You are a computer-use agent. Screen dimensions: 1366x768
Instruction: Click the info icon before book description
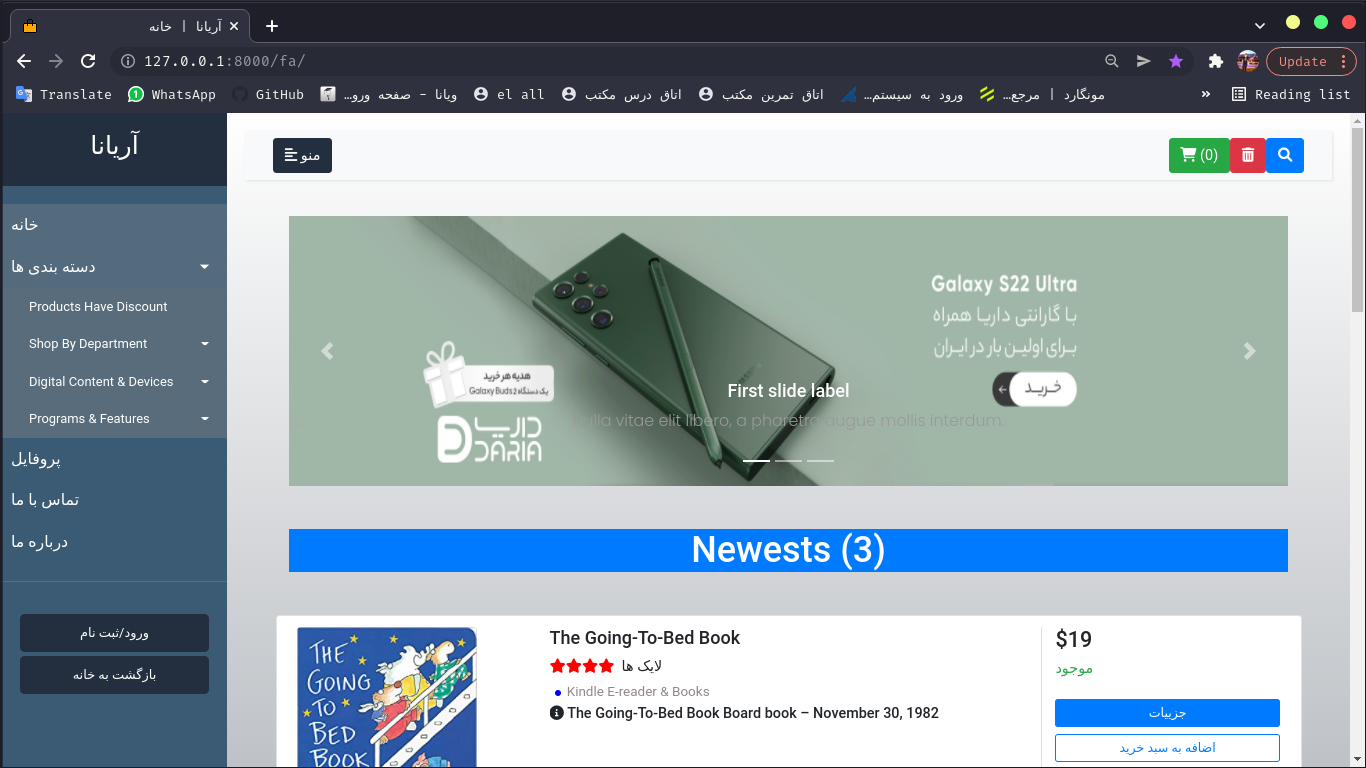[556, 713]
